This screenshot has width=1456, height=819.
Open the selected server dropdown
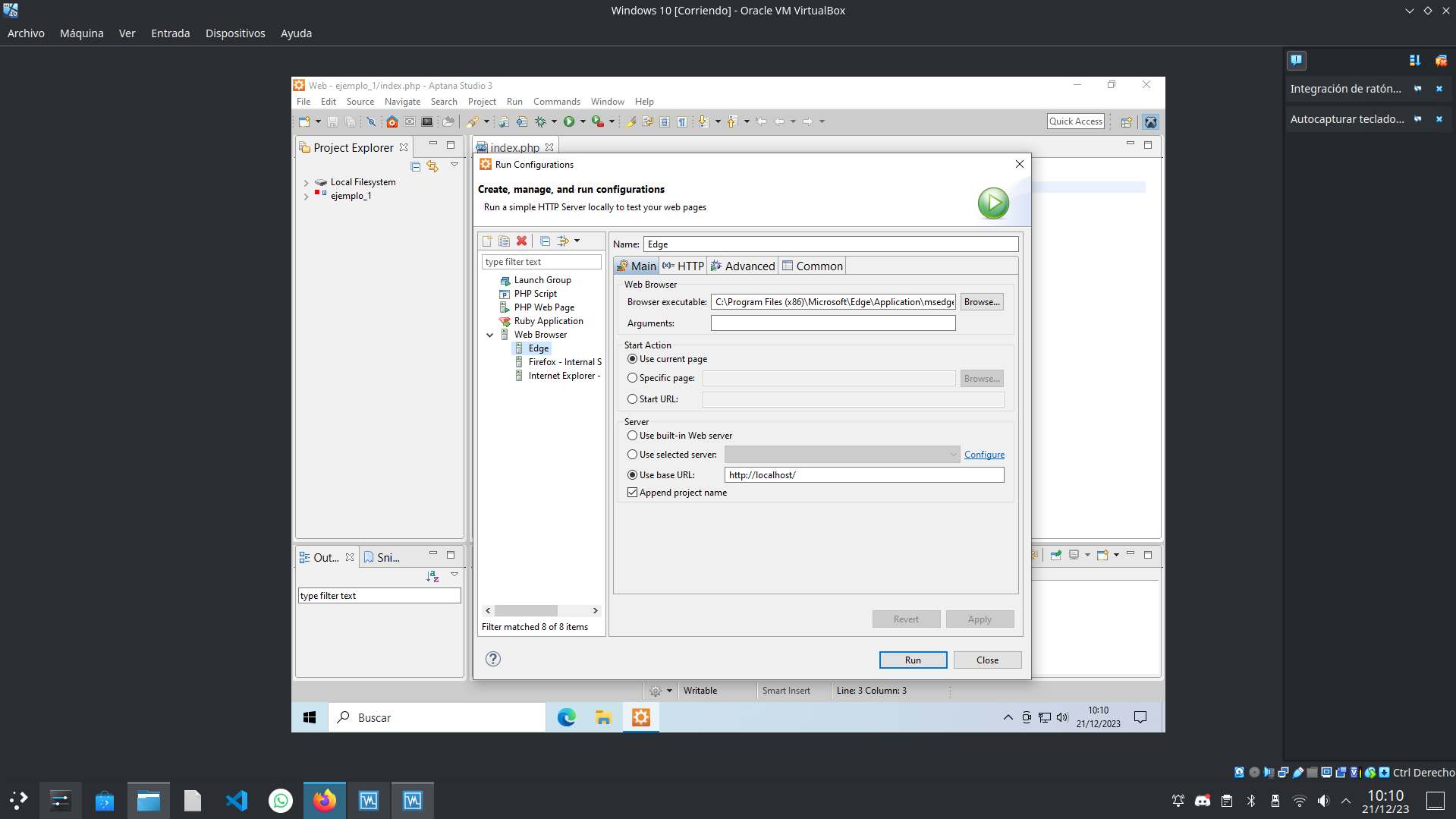click(842, 455)
